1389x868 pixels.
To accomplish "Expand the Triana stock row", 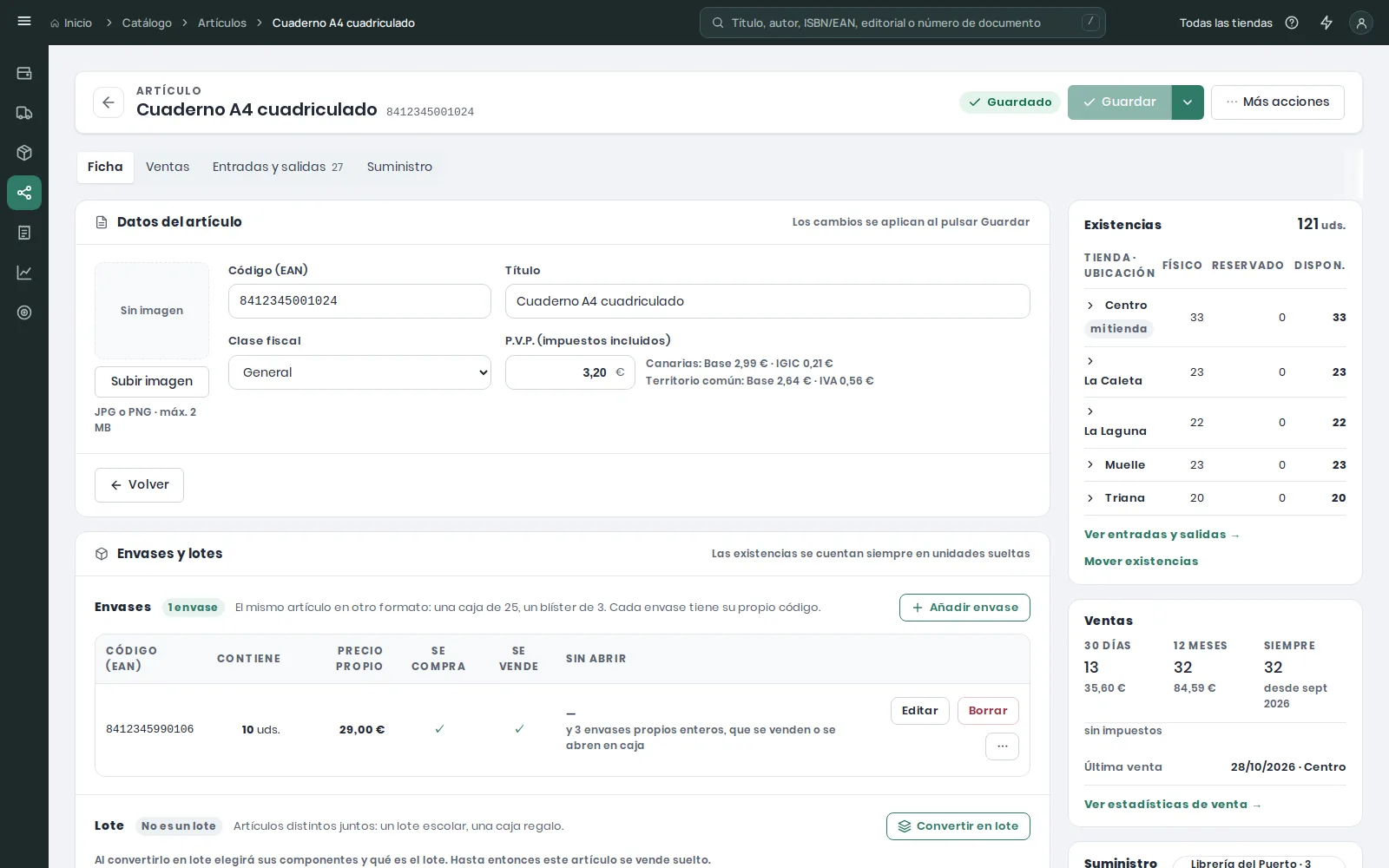I will [x=1090, y=498].
